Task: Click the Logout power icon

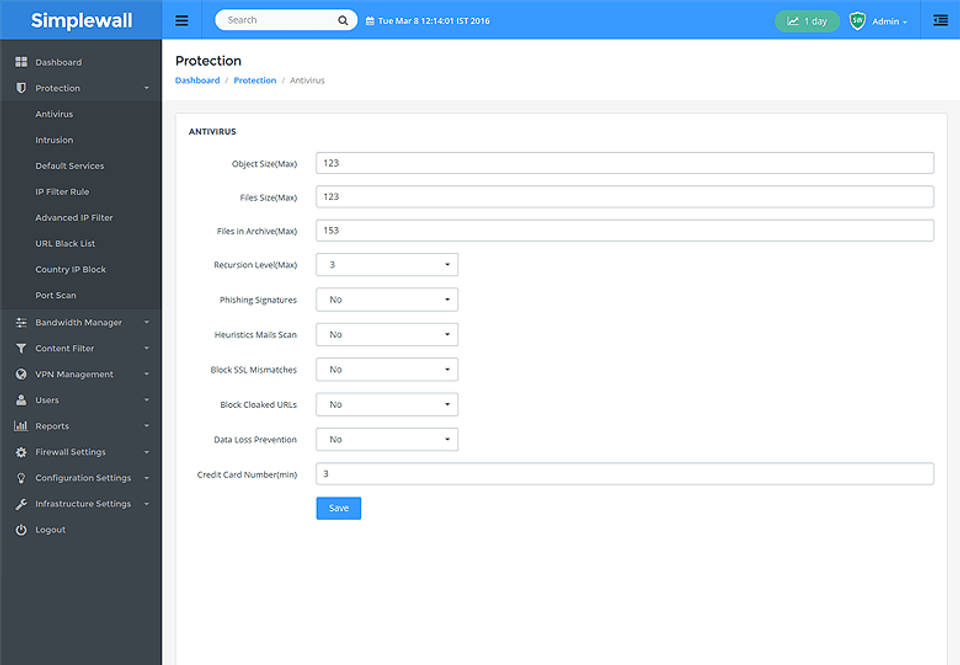Action: [21, 529]
